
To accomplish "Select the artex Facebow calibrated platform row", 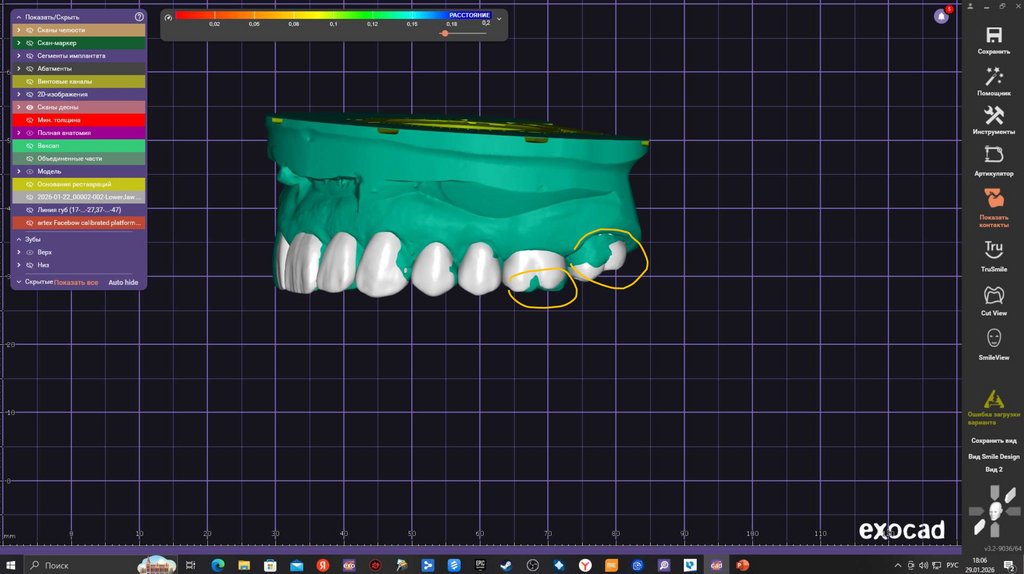I will click(78, 223).
